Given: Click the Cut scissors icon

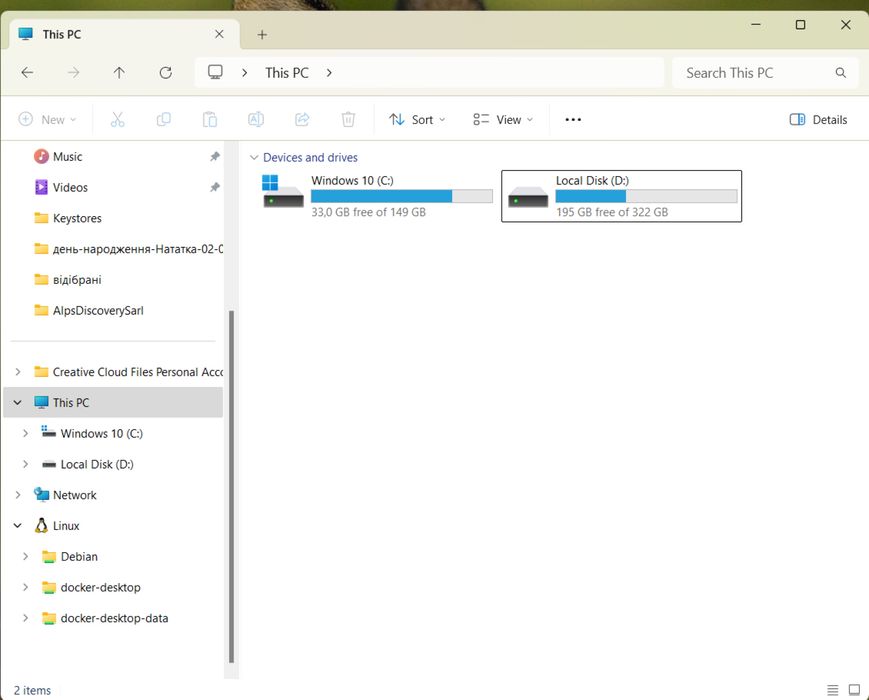Looking at the screenshot, I should click(x=117, y=119).
